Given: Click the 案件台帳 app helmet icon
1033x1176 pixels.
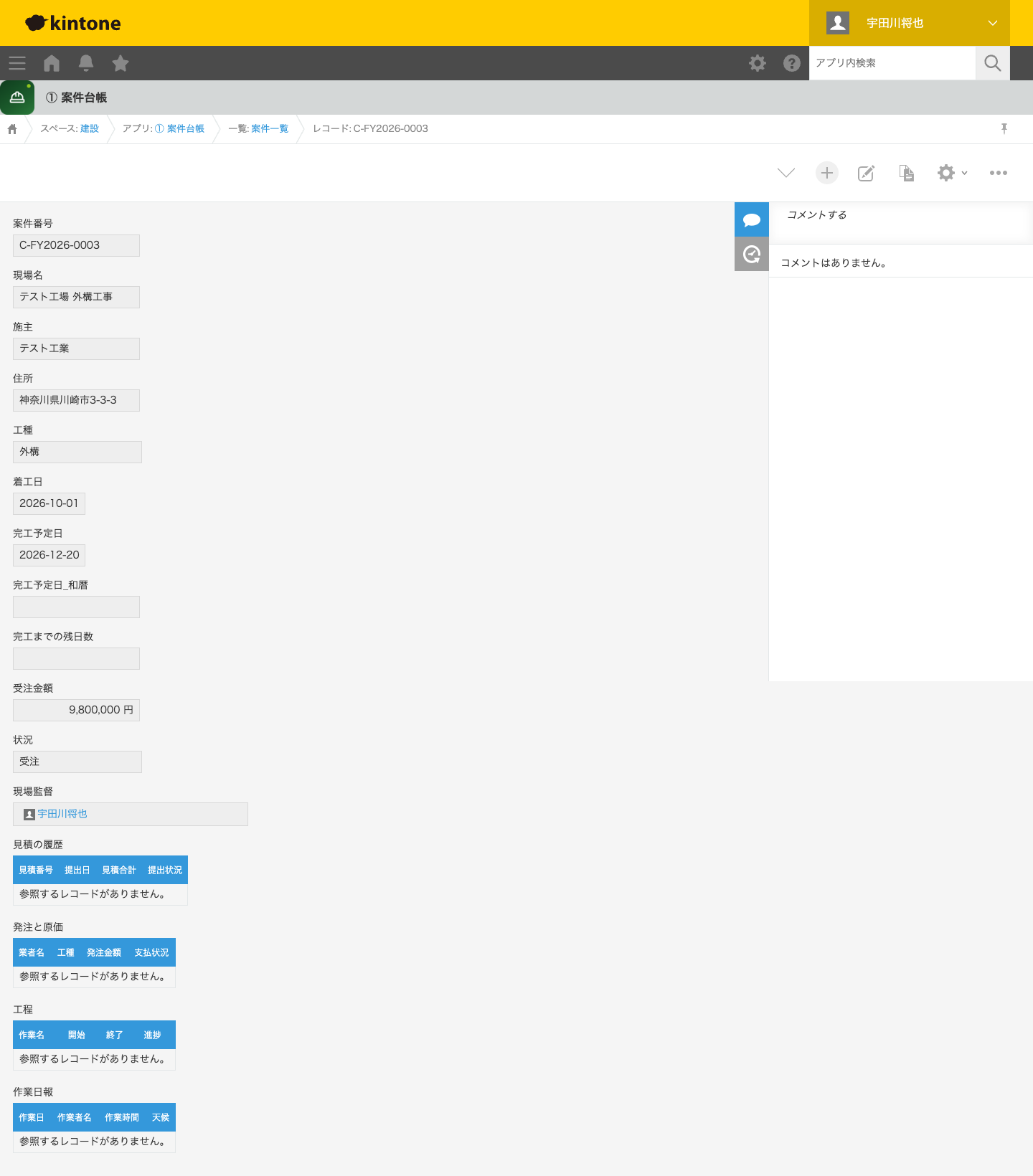Looking at the screenshot, I should 17,98.
